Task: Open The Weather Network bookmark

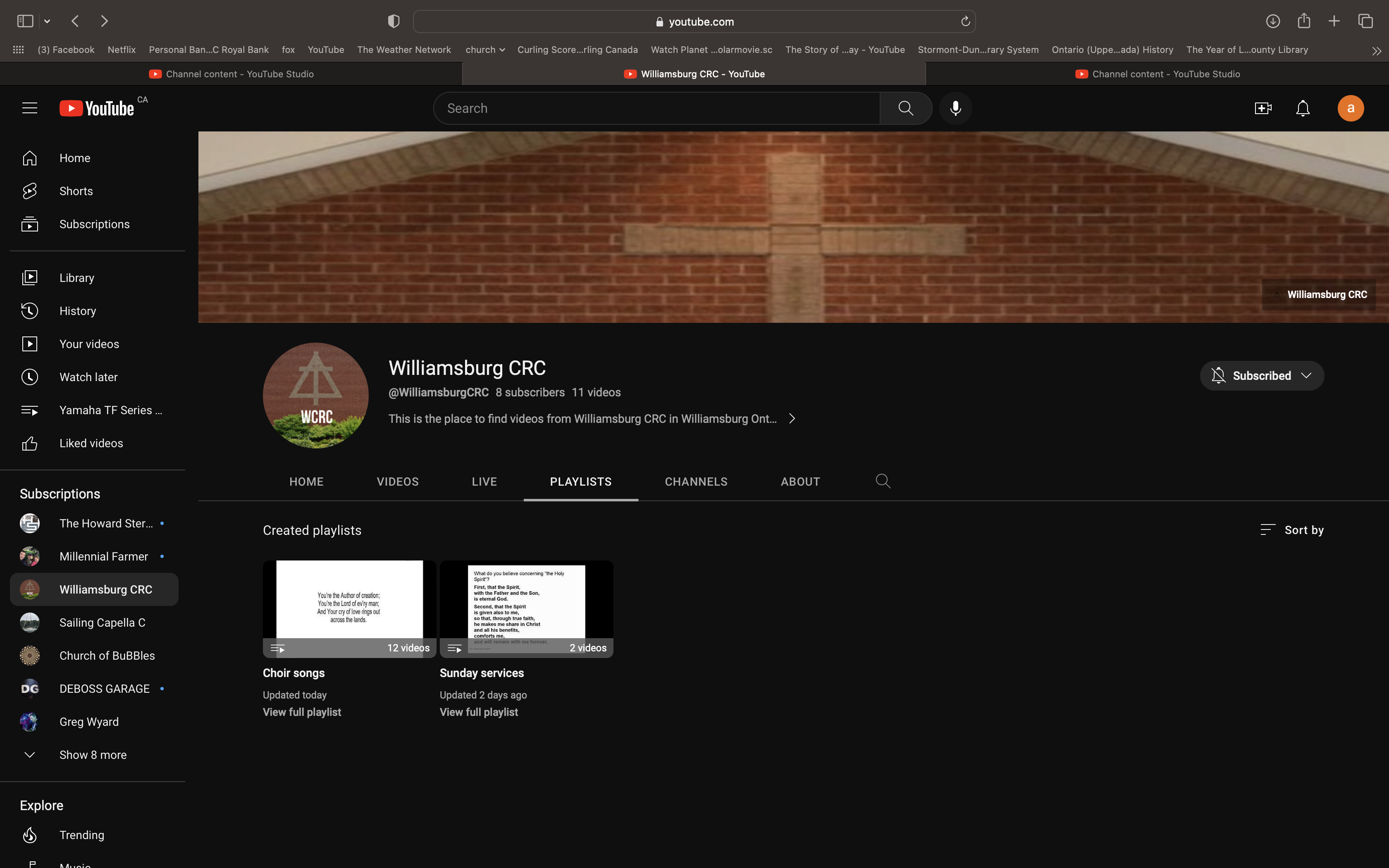Action: [x=404, y=50]
